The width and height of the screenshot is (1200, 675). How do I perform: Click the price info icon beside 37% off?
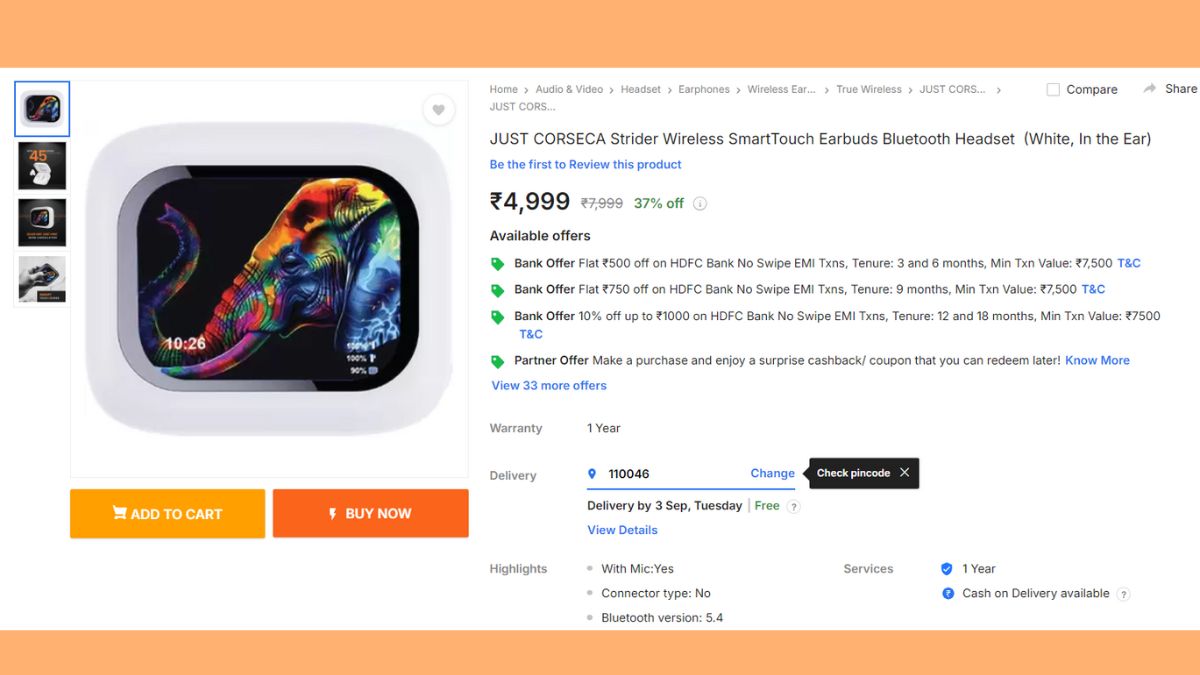pos(700,204)
